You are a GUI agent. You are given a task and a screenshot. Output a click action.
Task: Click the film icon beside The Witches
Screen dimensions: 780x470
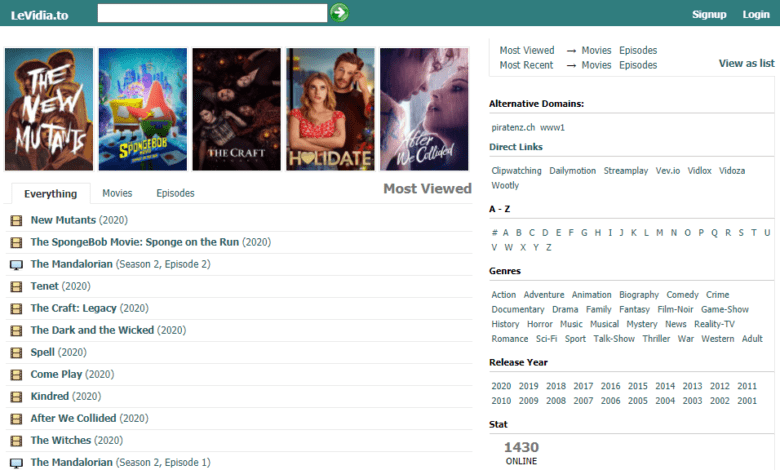click(16, 440)
